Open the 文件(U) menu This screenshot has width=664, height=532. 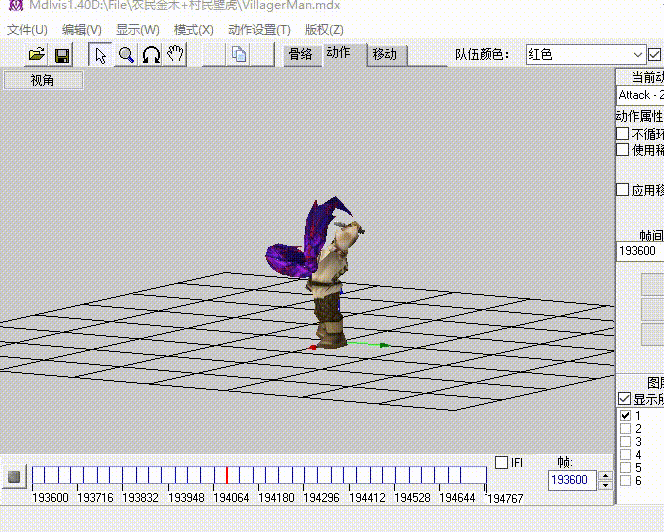pyautogui.click(x=27, y=30)
